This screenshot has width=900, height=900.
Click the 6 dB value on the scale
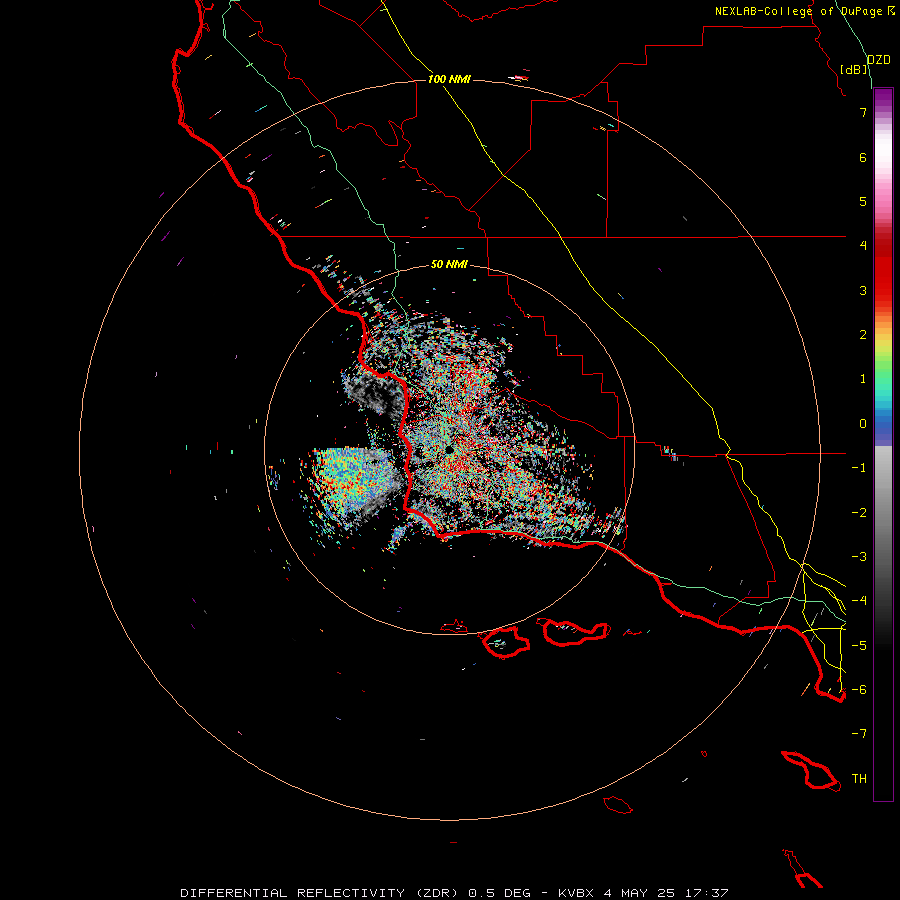click(863, 157)
